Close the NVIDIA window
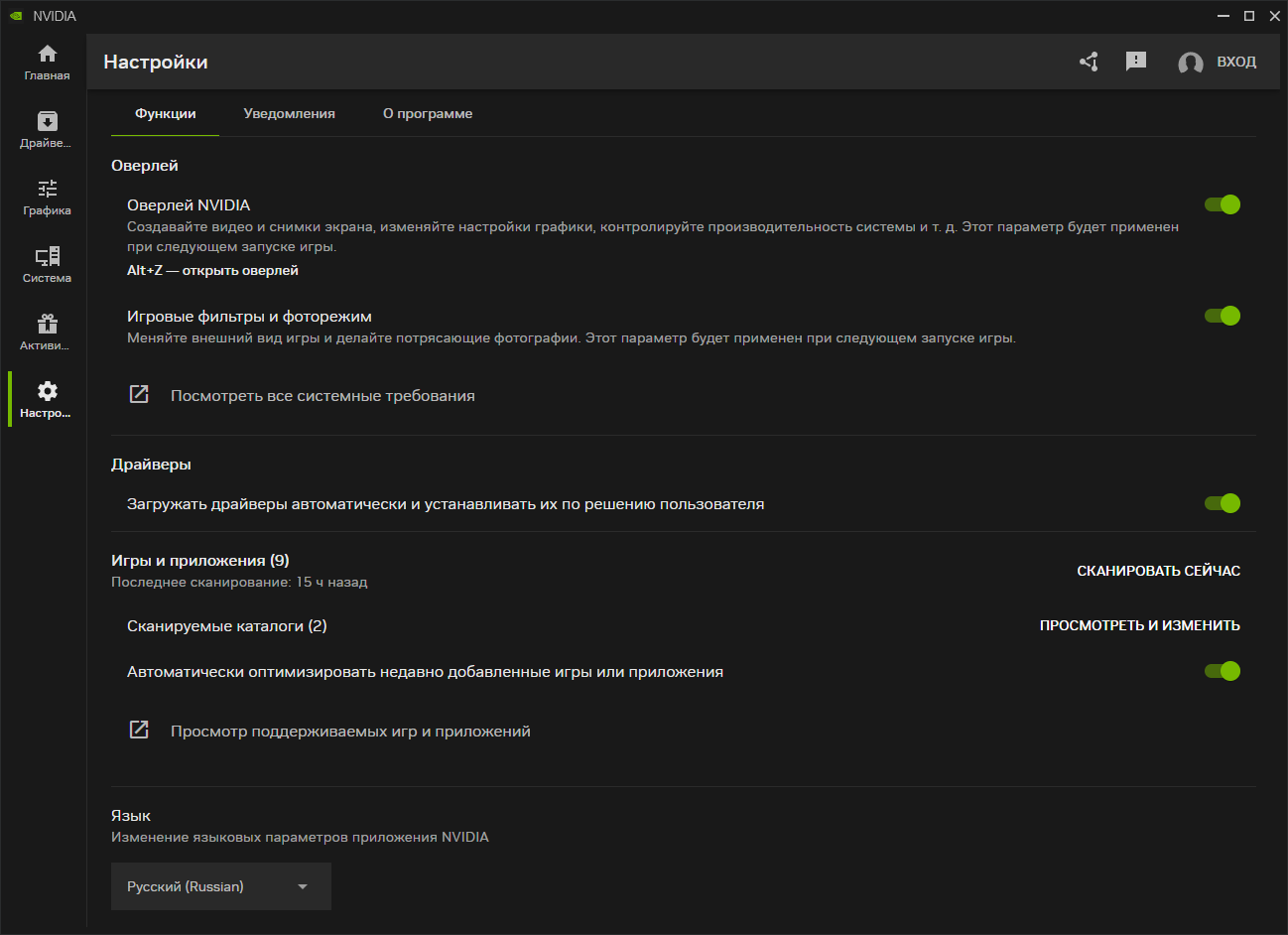The height and width of the screenshot is (935, 1288). click(x=1275, y=16)
